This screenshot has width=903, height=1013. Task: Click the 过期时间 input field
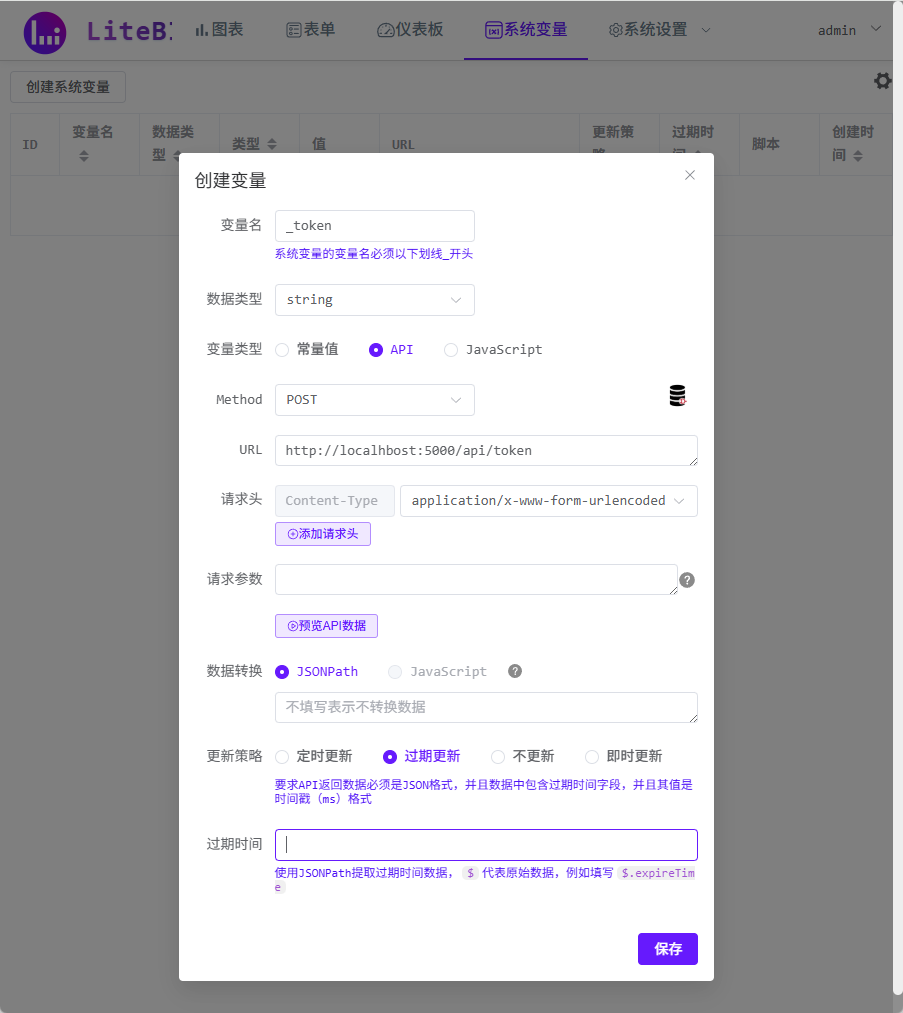(x=485, y=844)
